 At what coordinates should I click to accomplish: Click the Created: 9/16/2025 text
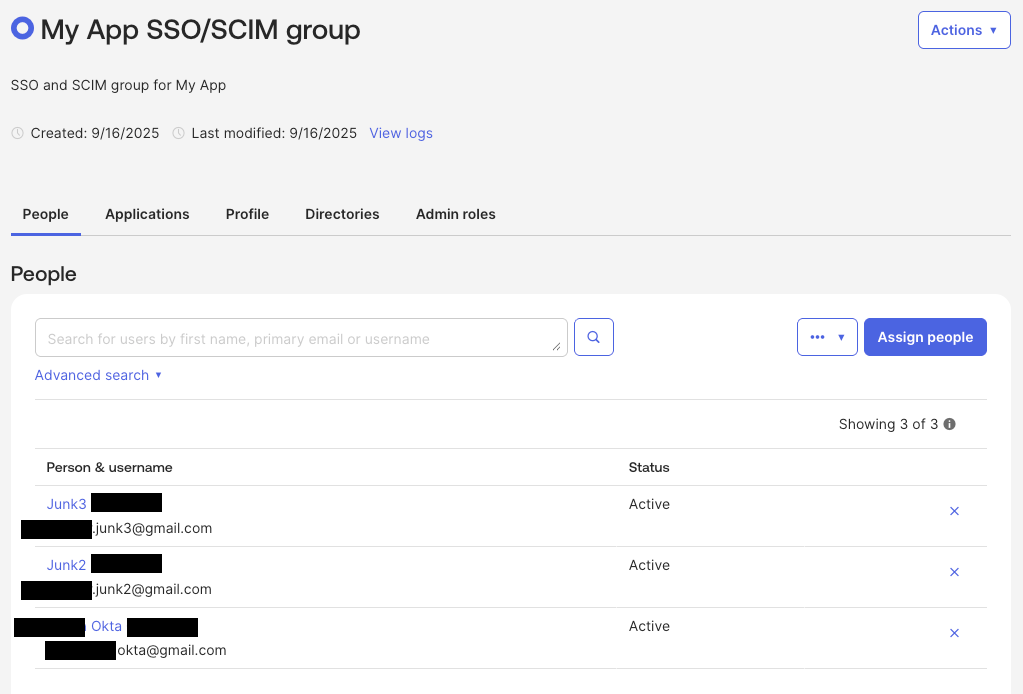95,133
